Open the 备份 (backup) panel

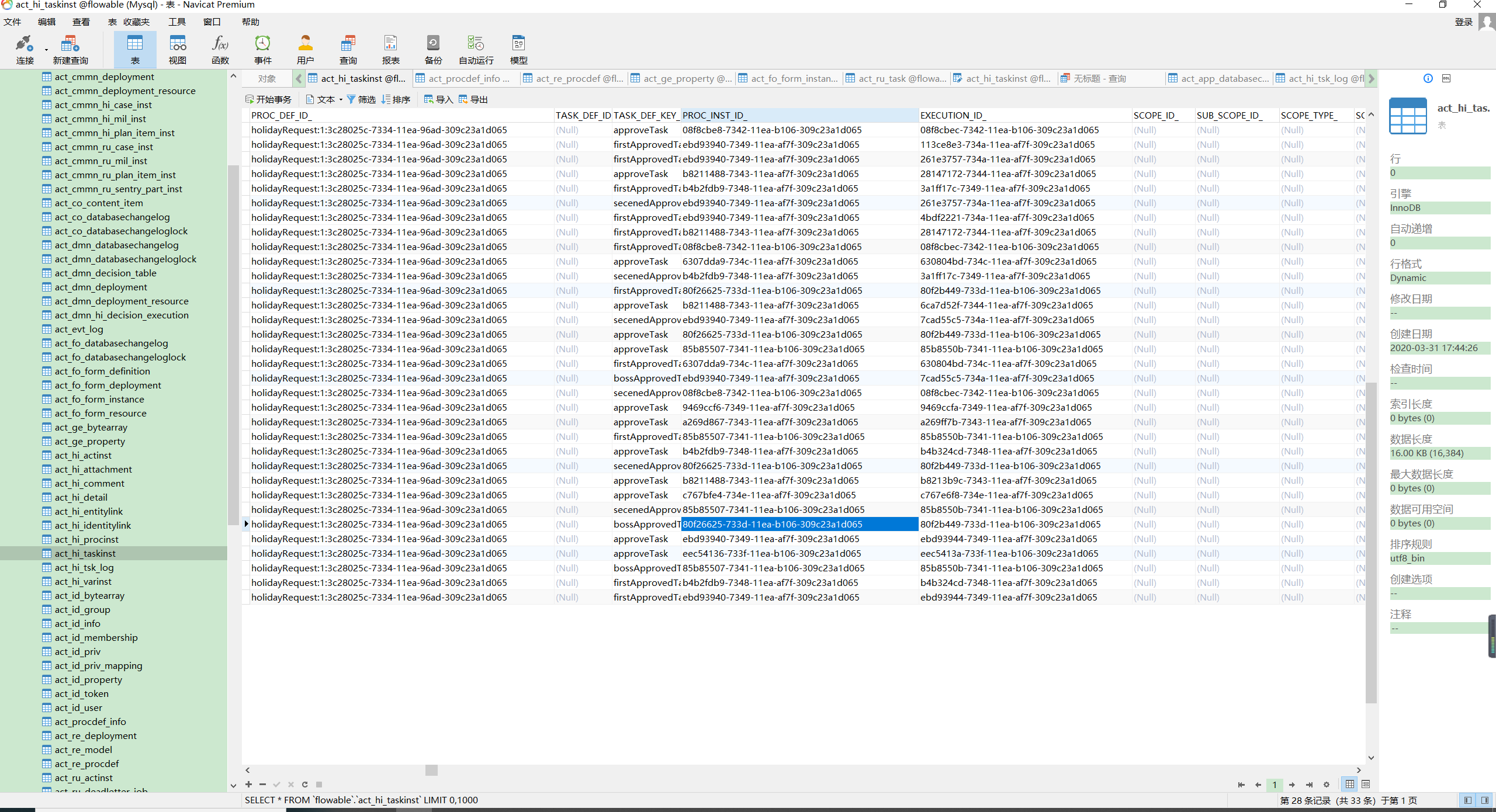pos(432,49)
